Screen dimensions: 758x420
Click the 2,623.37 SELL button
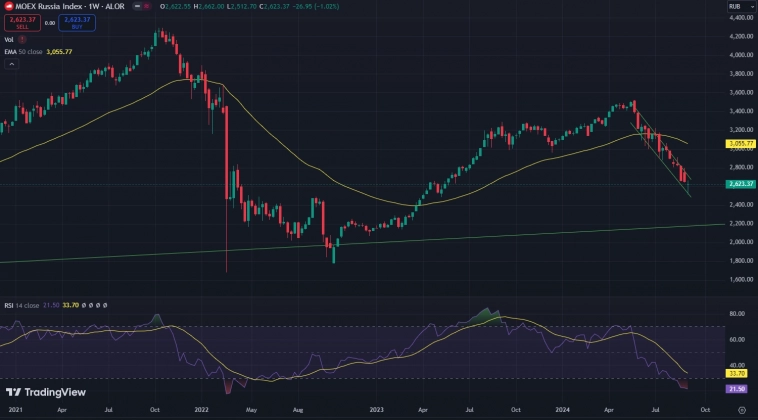point(22,23)
